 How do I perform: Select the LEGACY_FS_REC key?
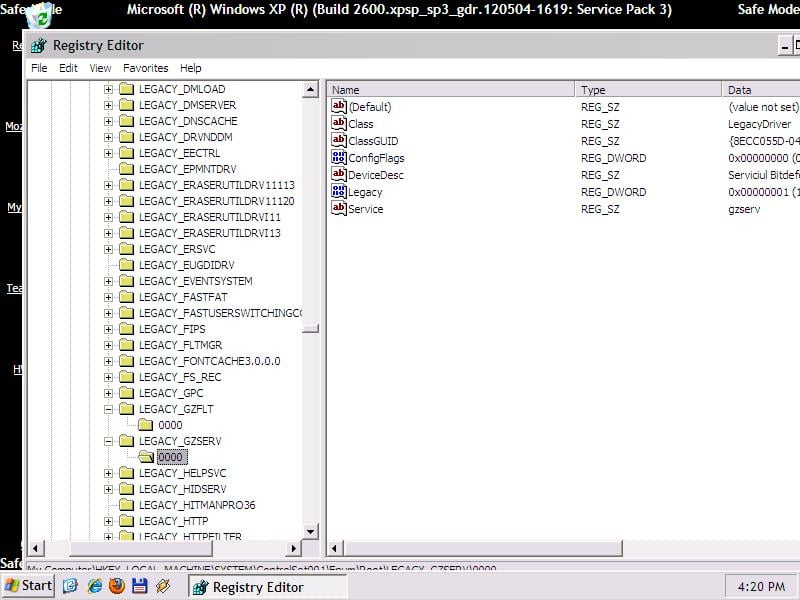point(180,377)
